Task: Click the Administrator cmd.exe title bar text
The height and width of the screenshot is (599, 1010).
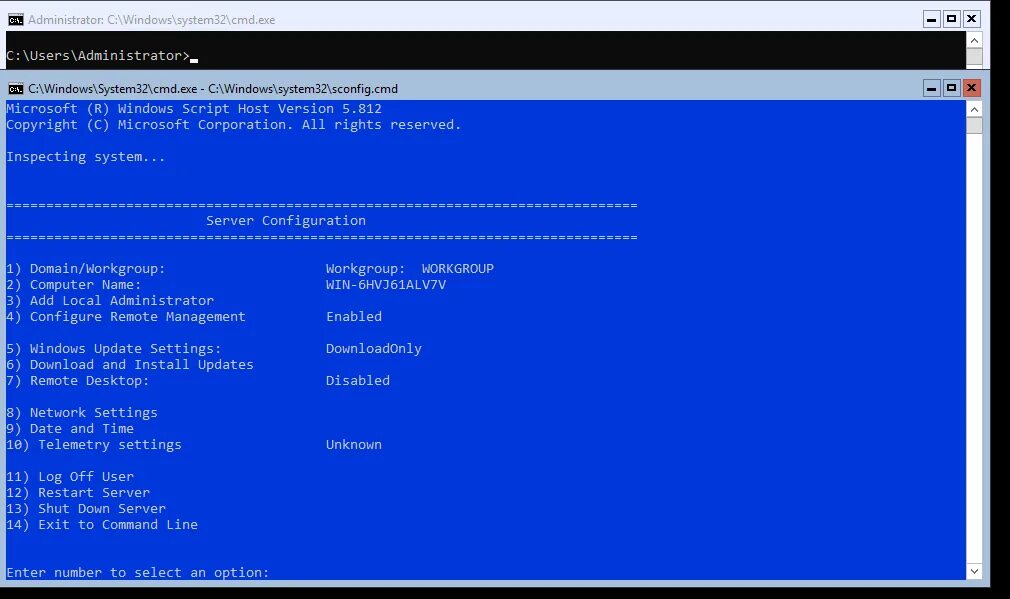Action: [x=151, y=20]
